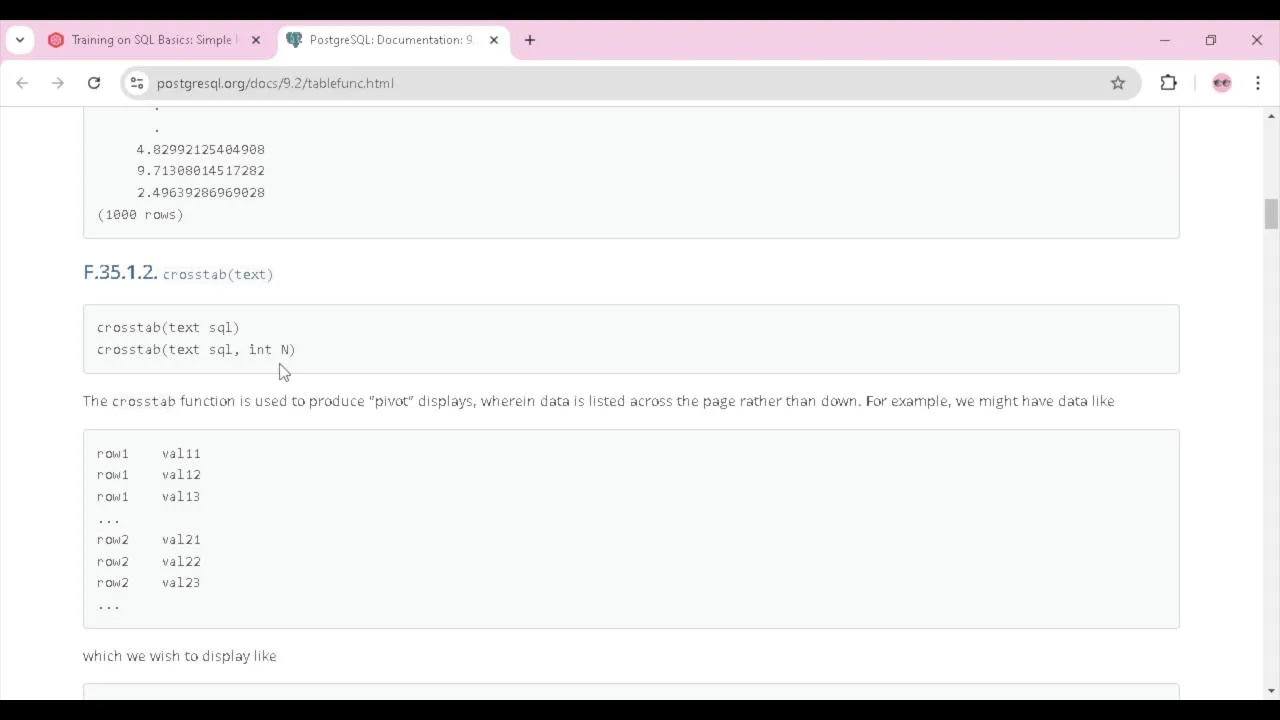Click the 'val11' cell
Screen dimensions: 1280x720
(x=181, y=453)
